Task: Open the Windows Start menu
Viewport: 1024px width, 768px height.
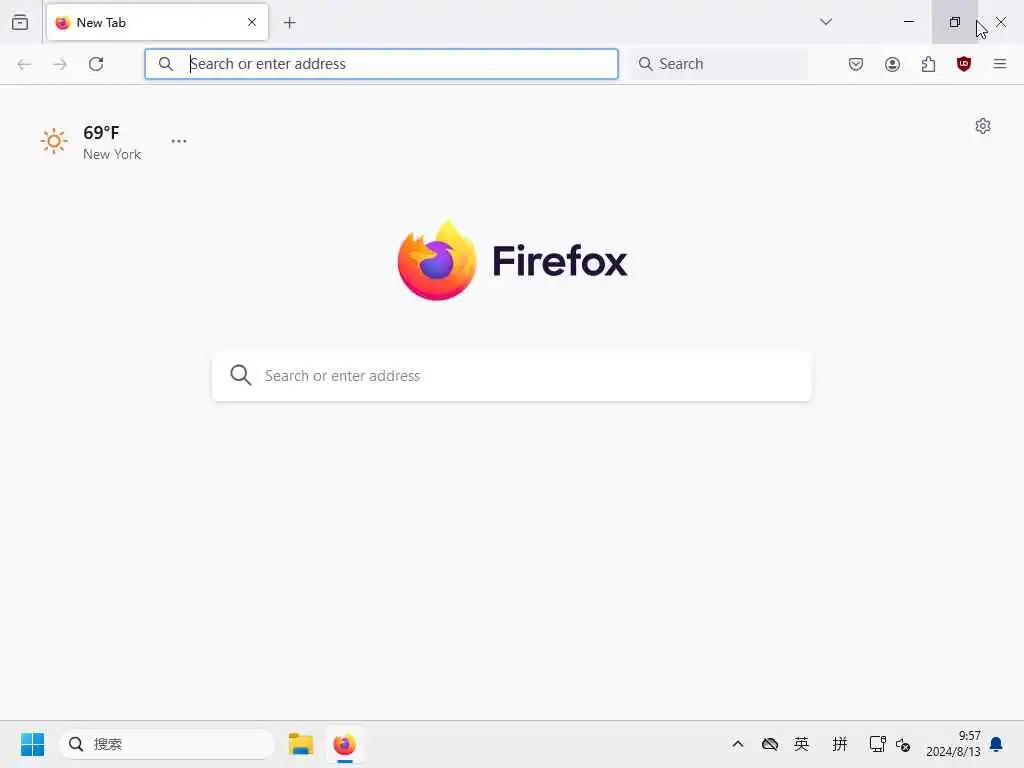Action: click(x=32, y=744)
